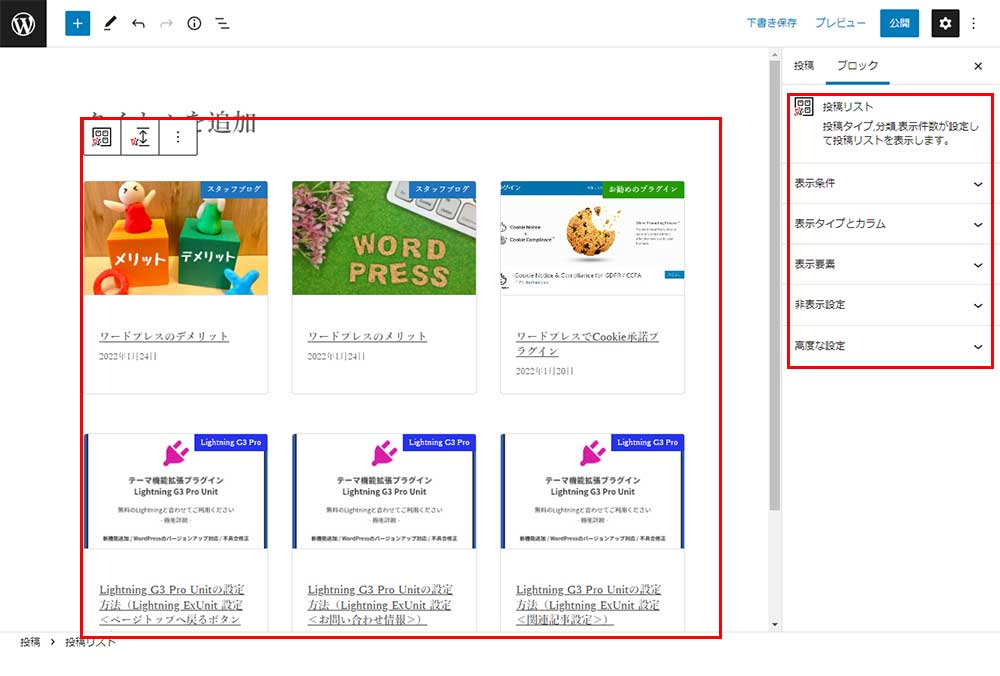Open the top-right options kebab menu
This screenshot has width=1000, height=676.
974,23
